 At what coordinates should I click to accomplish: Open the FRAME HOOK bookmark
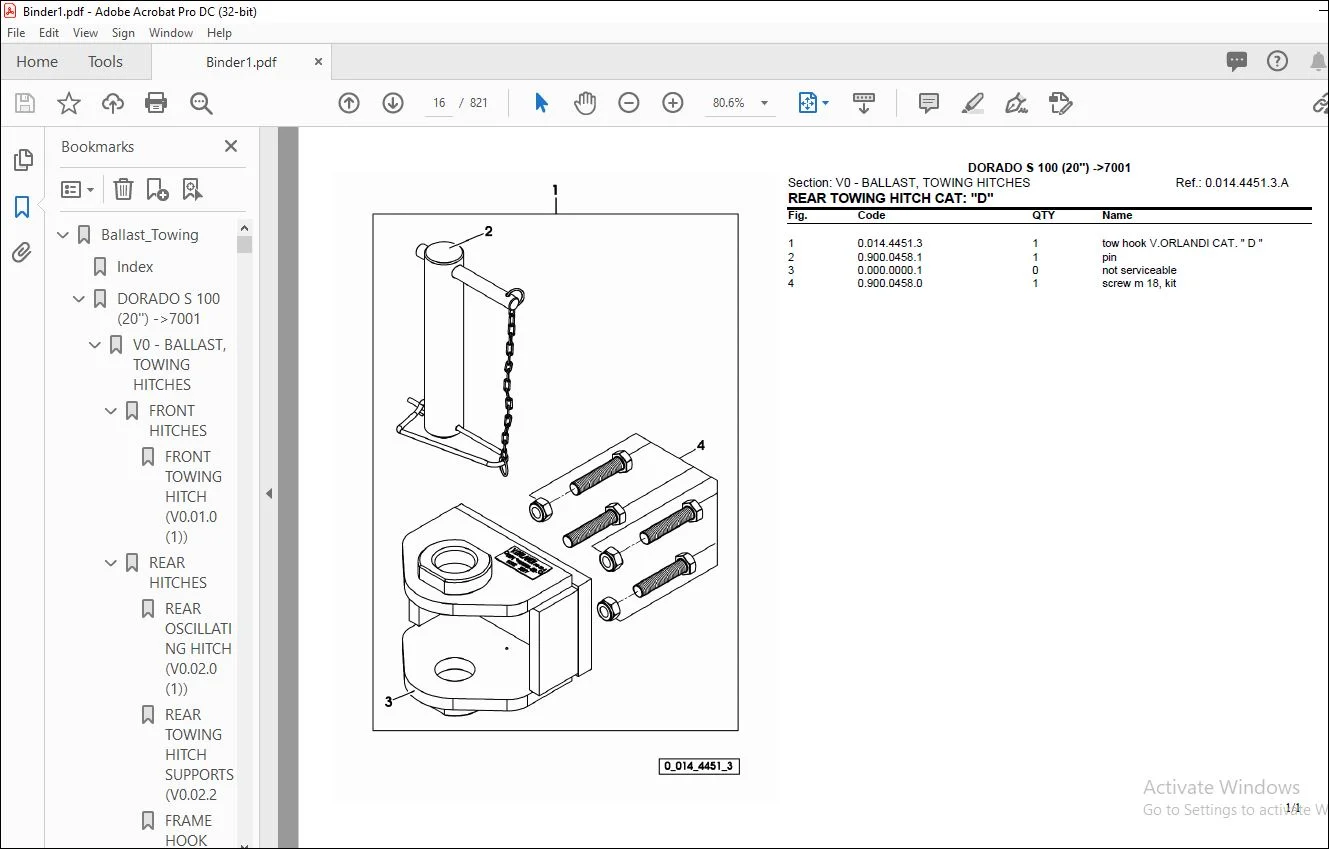tap(188, 830)
